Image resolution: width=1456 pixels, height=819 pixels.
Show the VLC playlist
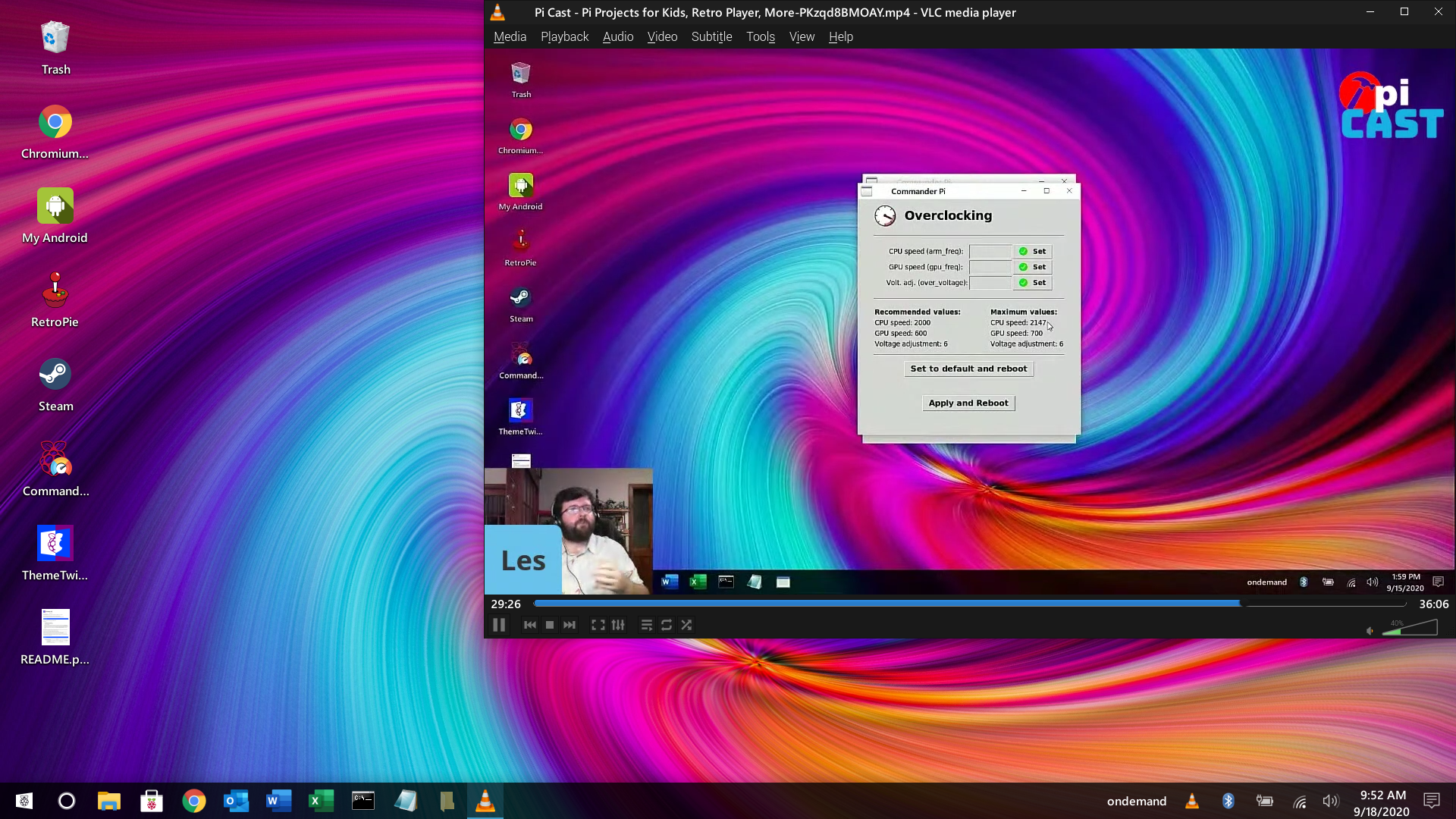(646, 625)
